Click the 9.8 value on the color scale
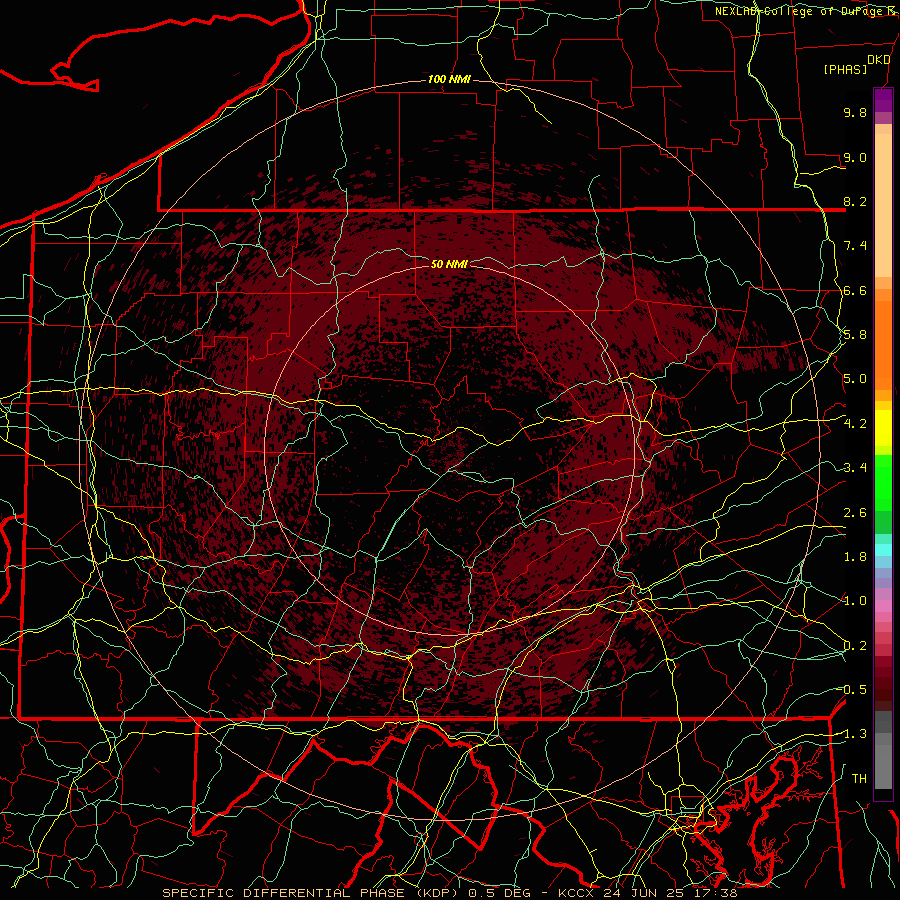 tap(855, 112)
